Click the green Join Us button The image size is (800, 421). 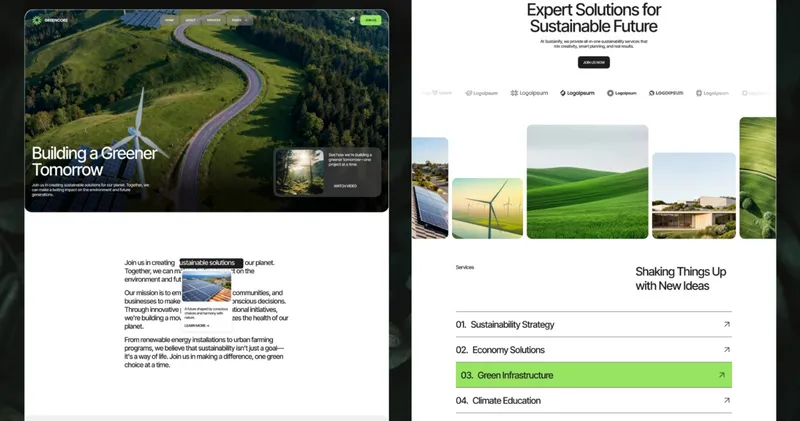coord(370,20)
